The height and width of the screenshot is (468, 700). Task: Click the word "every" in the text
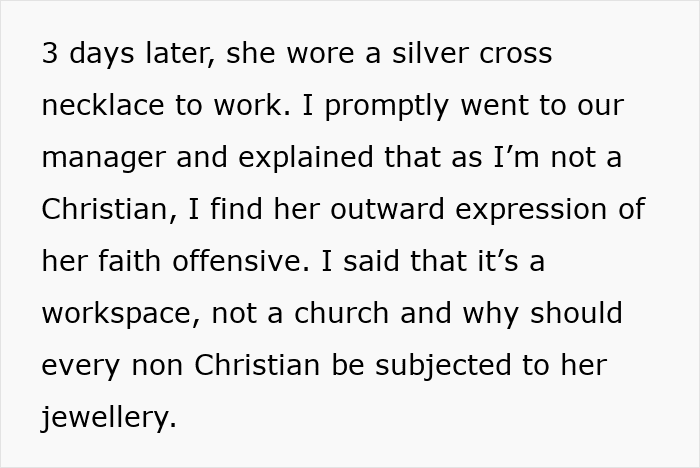[x=80, y=367]
